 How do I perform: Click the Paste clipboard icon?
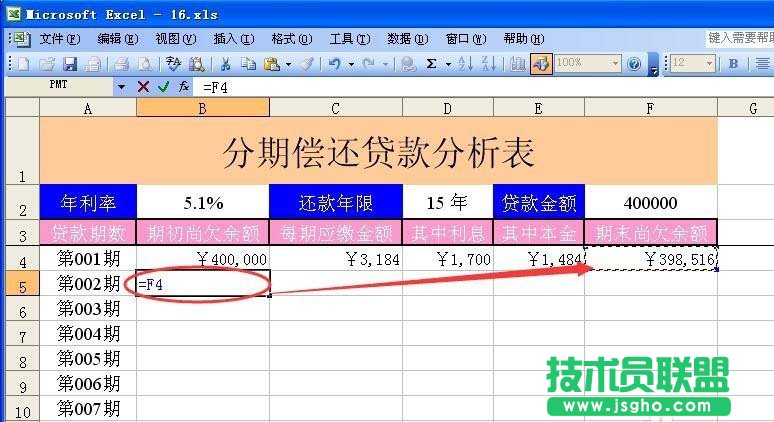(x=272, y=64)
